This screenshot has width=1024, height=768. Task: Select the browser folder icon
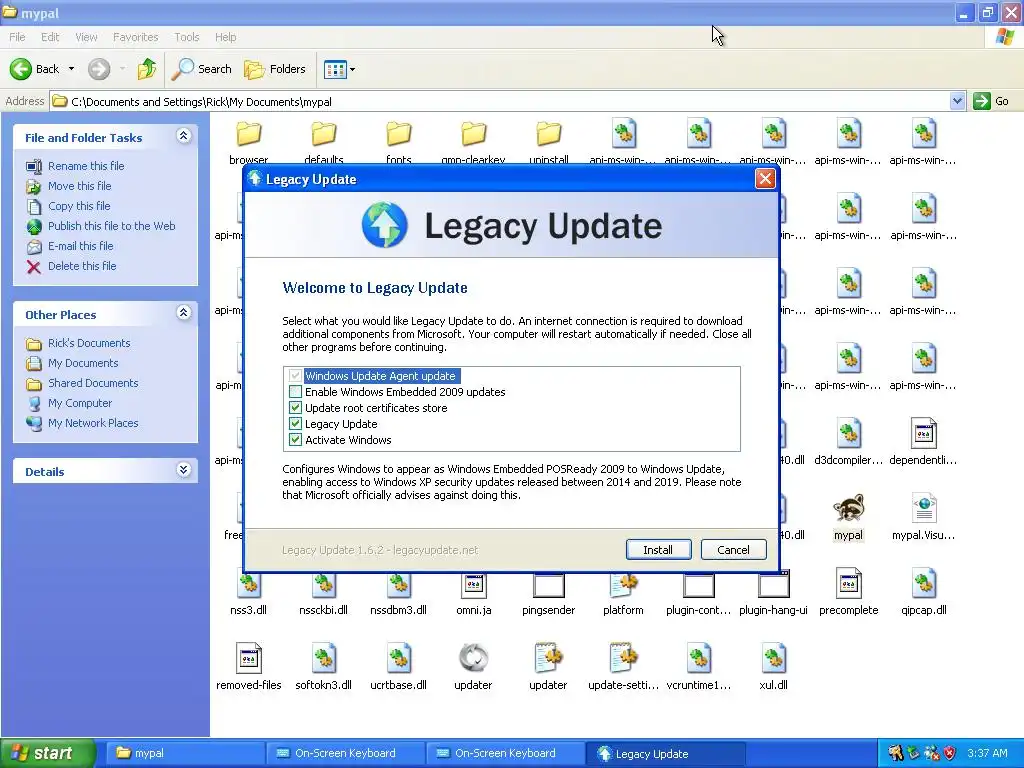click(x=249, y=134)
